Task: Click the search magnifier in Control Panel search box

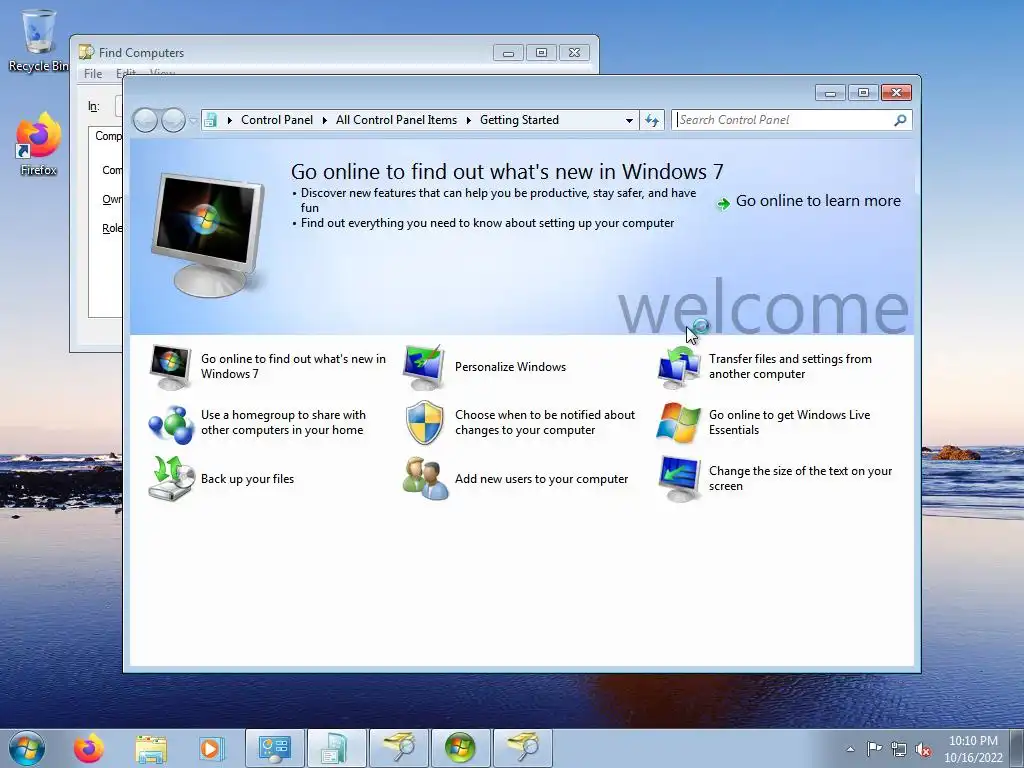Action: [x=900, y=120]
